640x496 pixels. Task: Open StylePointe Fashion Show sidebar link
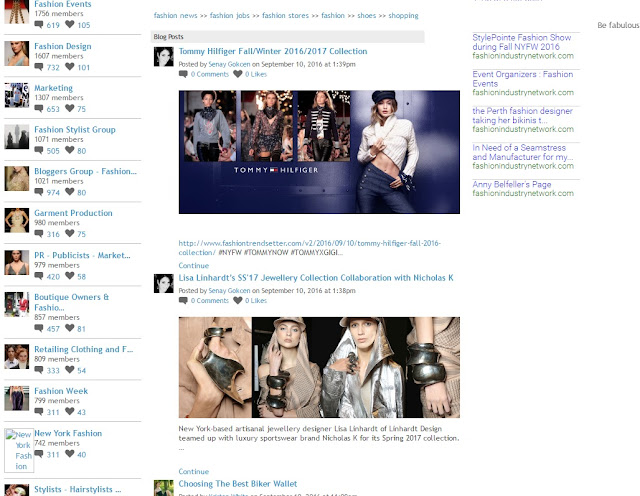(522, 42)
